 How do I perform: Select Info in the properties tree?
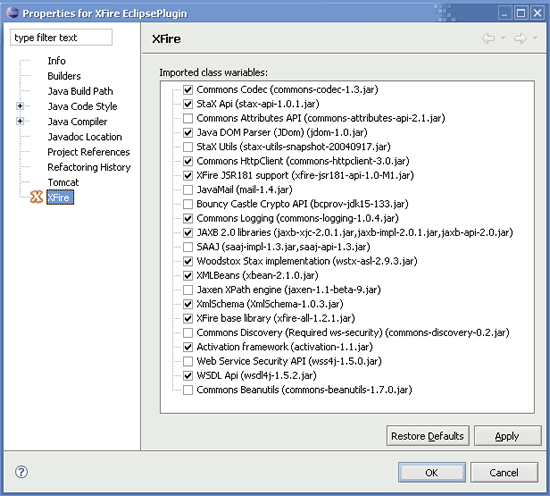[x=56, y=61]
